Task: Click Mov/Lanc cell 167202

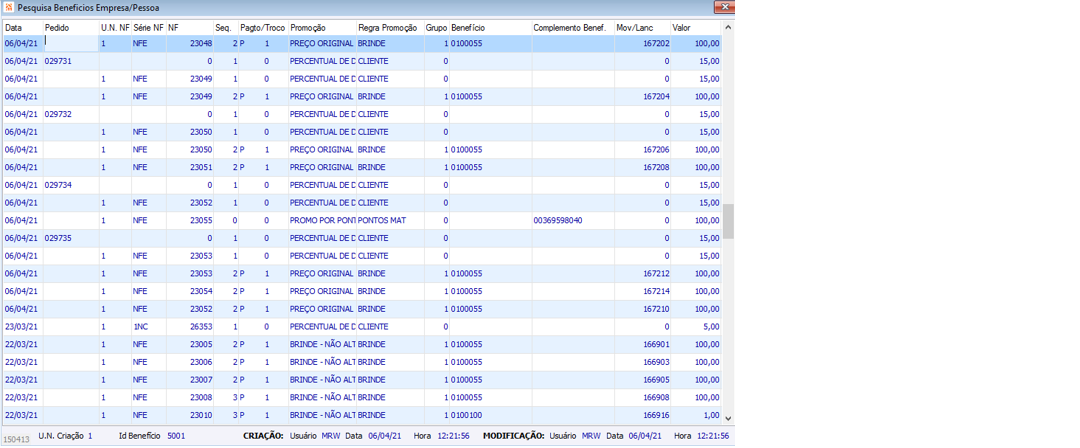Action: (643, 43)
